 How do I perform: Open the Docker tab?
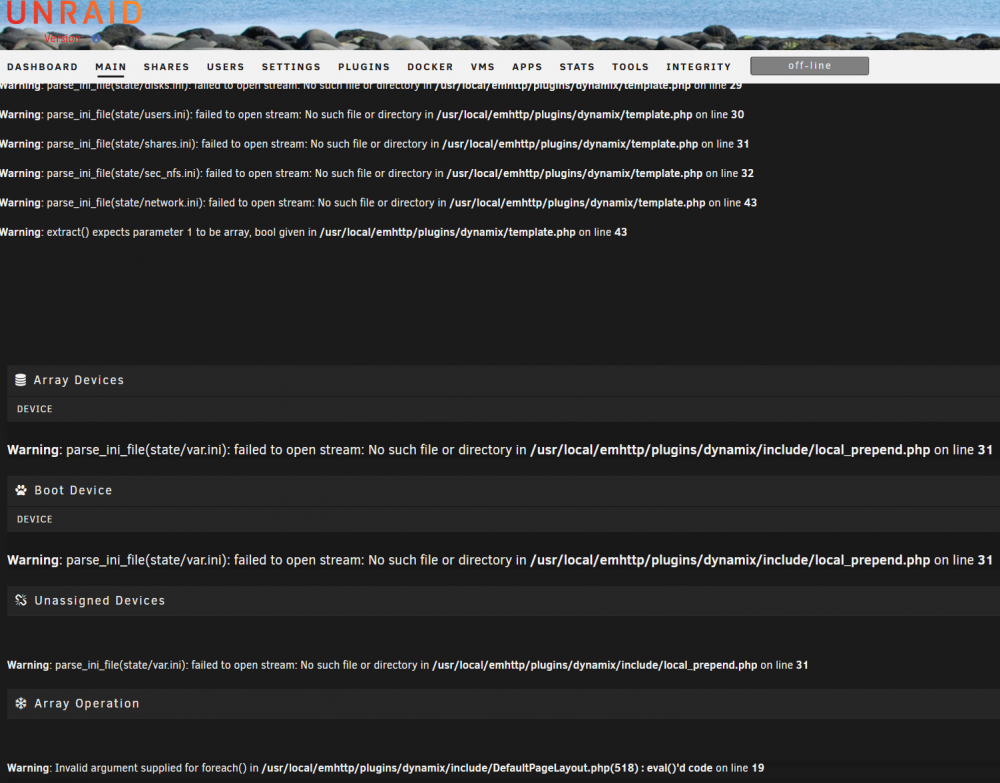(x=430, y=67)
